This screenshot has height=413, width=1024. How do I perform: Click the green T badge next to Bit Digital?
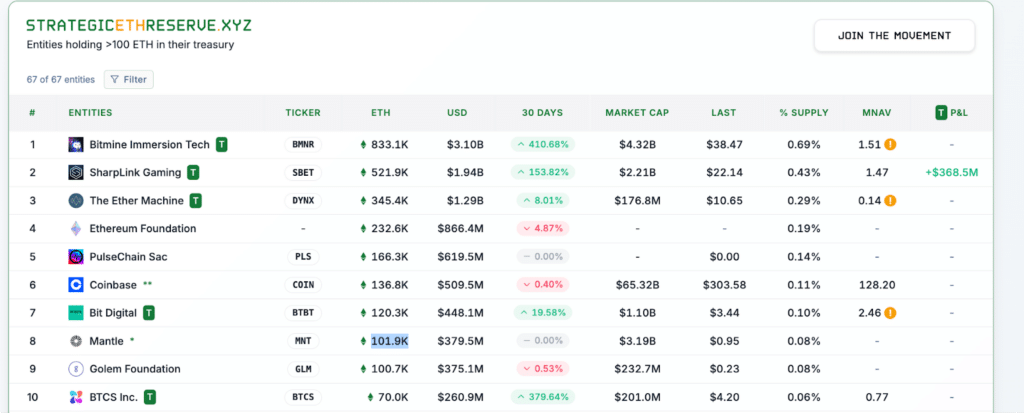pyautogui.click(x=149, y=313)
